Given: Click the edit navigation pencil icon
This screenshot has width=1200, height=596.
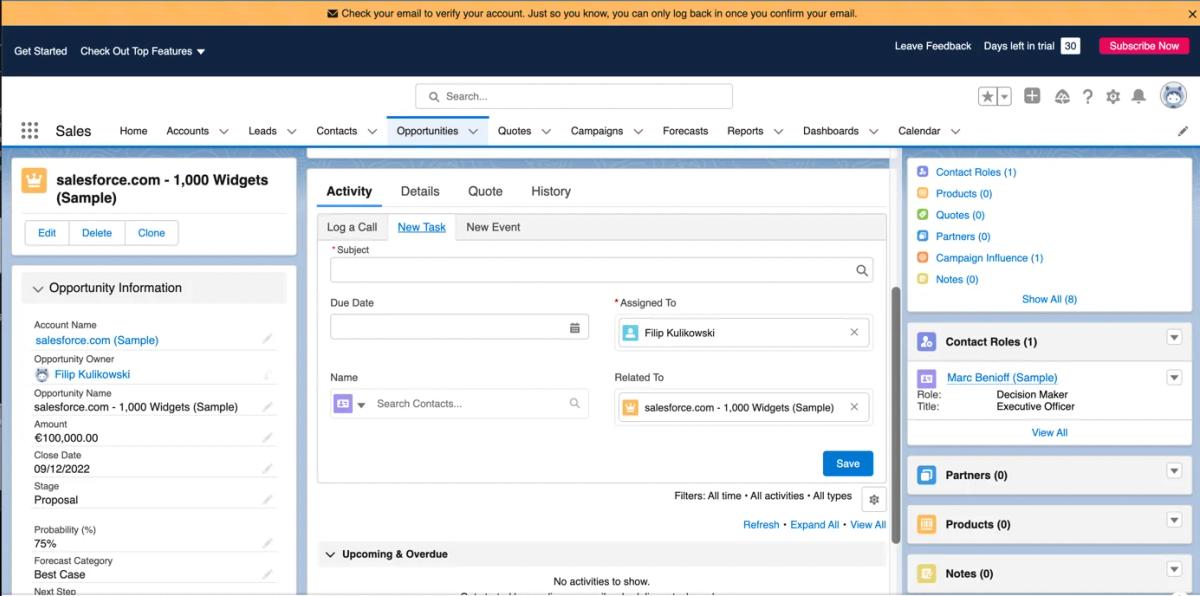Looking at the screenshot, I should click(x=1183, y=131).
